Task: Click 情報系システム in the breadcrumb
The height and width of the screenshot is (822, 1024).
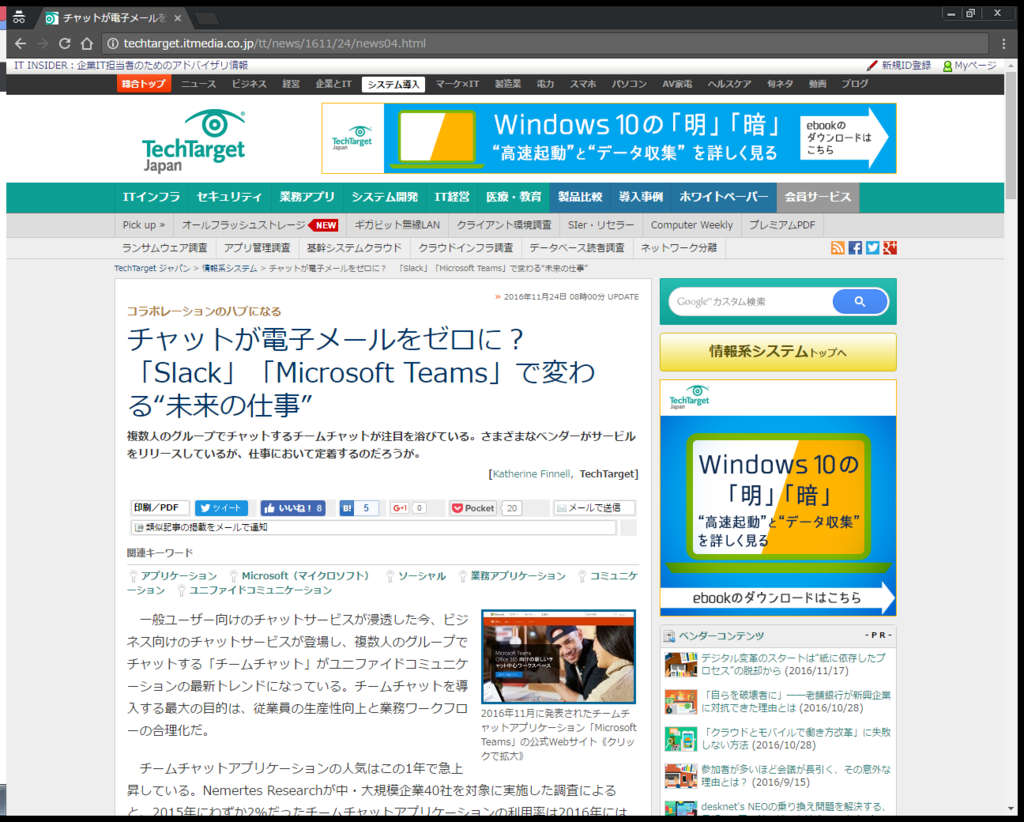Action: (x=229, y=268)
